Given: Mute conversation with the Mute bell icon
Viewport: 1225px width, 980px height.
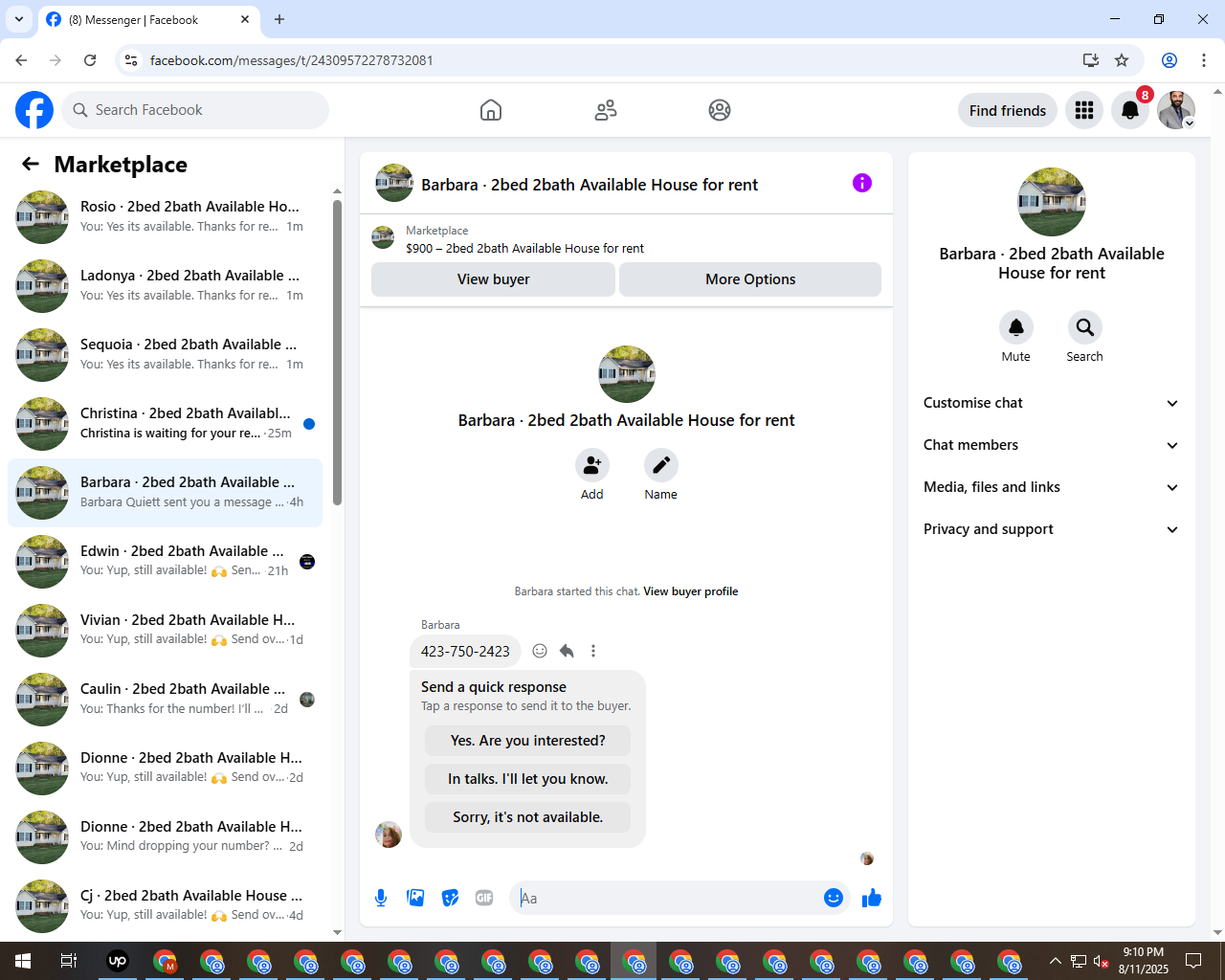Looking at the screenshot, I should (x=1016, y=327).
